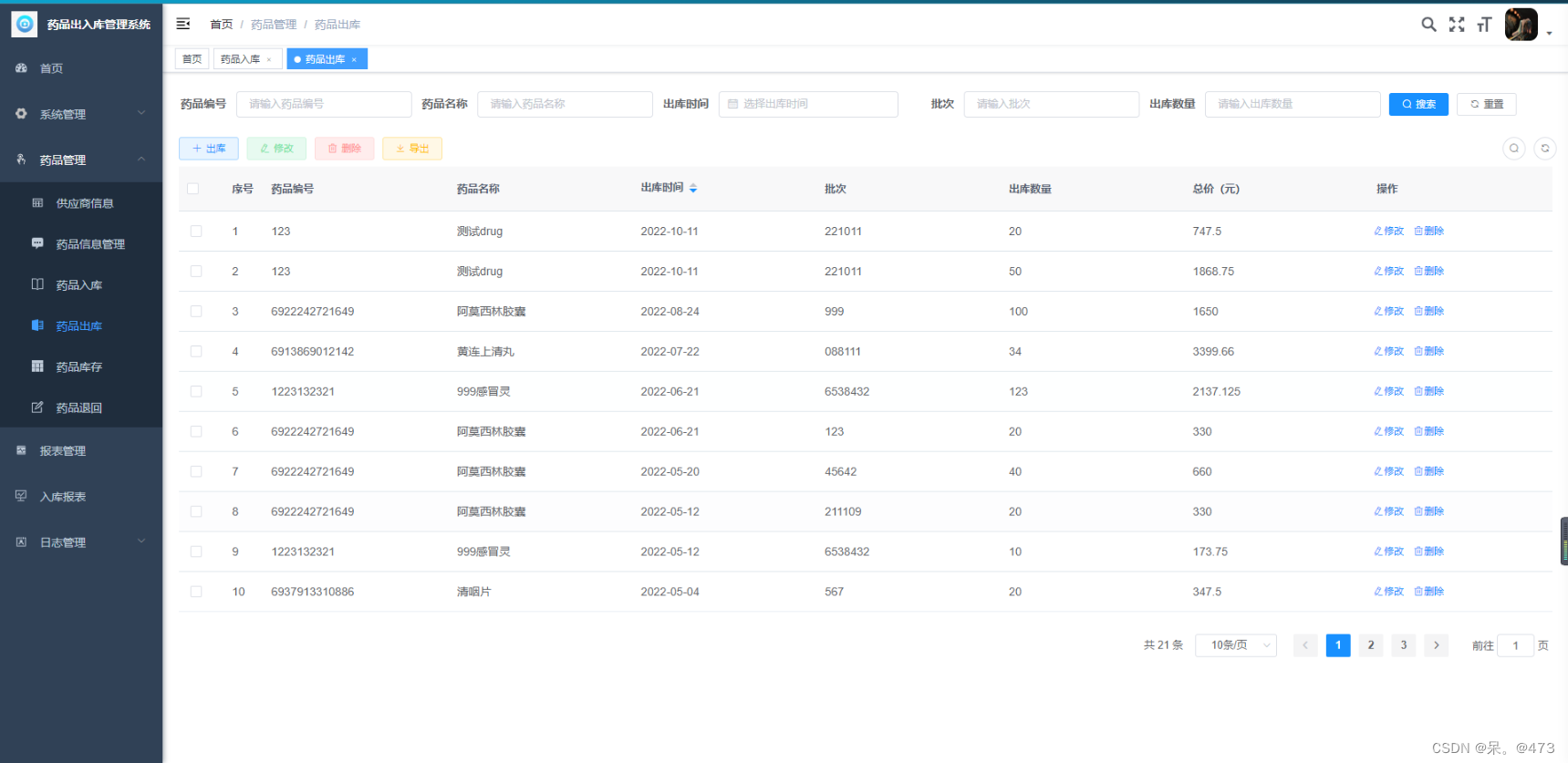Viewport: 1568px width, 763px height.
Task: Click the 出库 add button
Action: point(209,149)
